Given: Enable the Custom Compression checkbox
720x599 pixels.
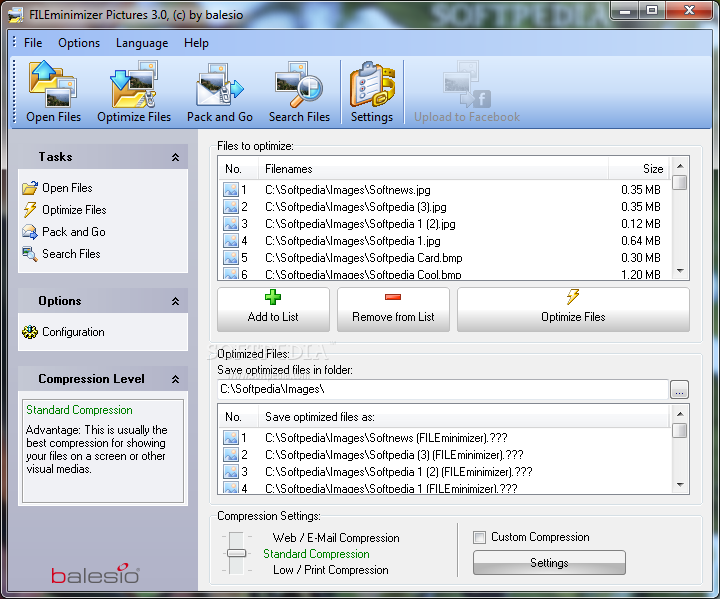Looking at the screenshot, I should (479, 537).
